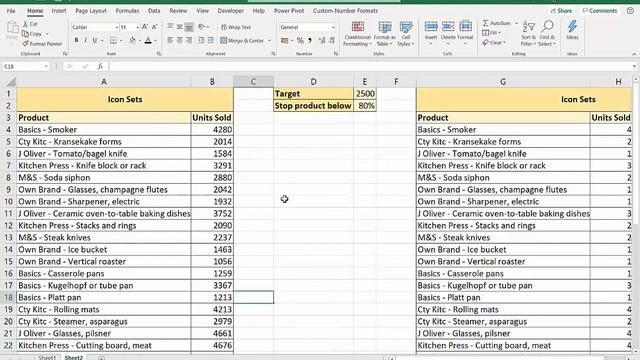
Task: Toggle bold formatting
Action: [76, 40]
